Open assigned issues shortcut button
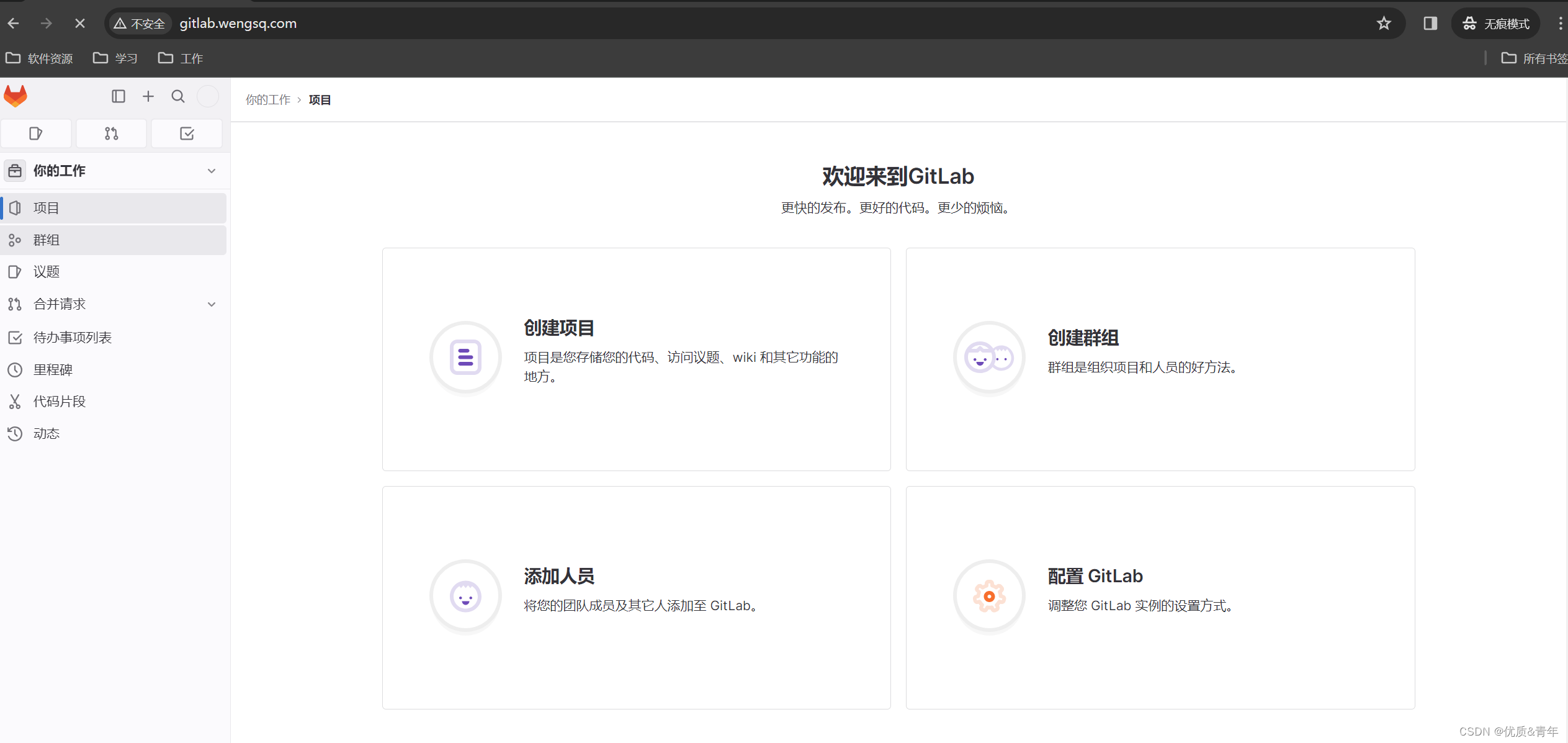The image size is (1568, 743). point(36,133)
